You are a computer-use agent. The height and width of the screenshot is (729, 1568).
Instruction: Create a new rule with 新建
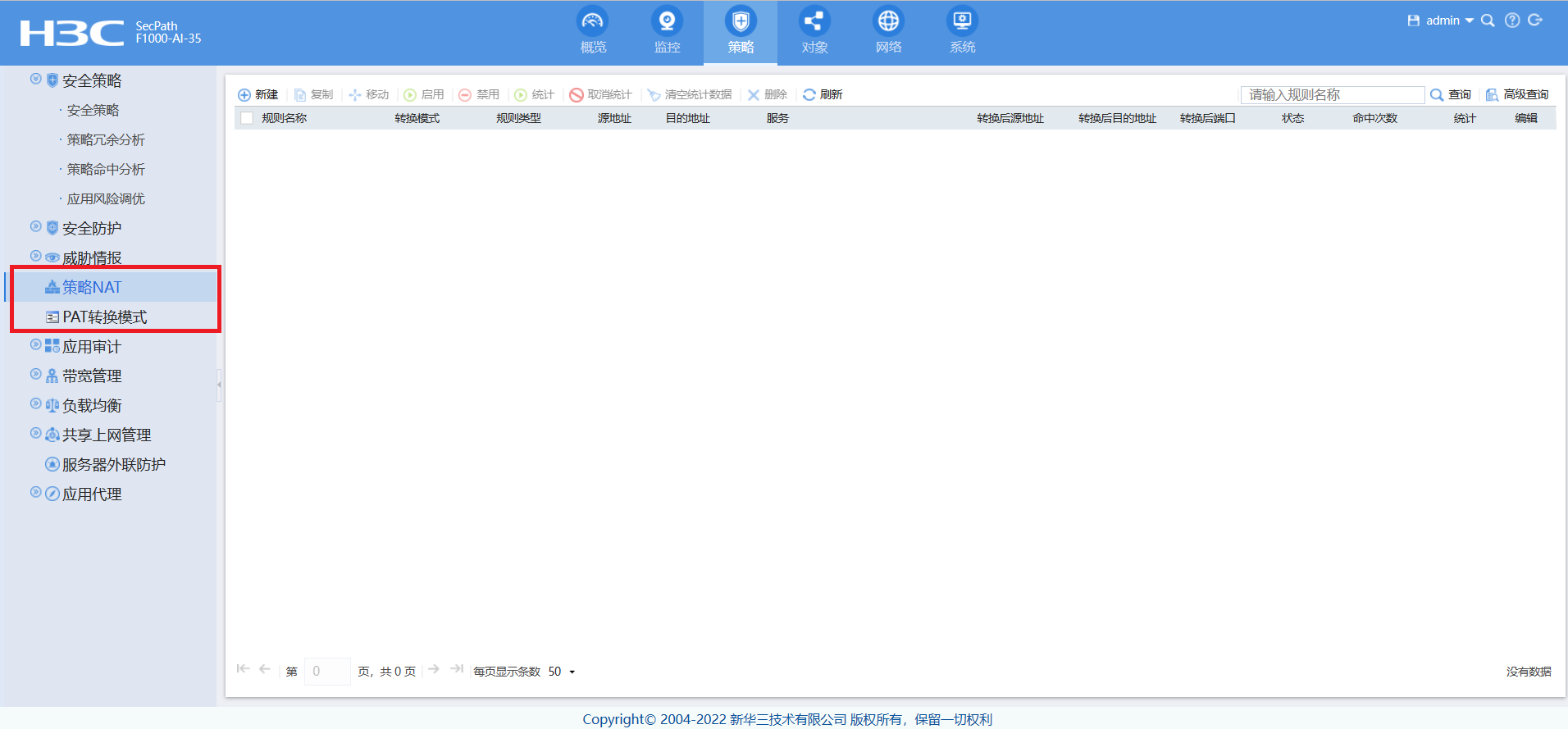pyautogui.click(x=258, y=95)
